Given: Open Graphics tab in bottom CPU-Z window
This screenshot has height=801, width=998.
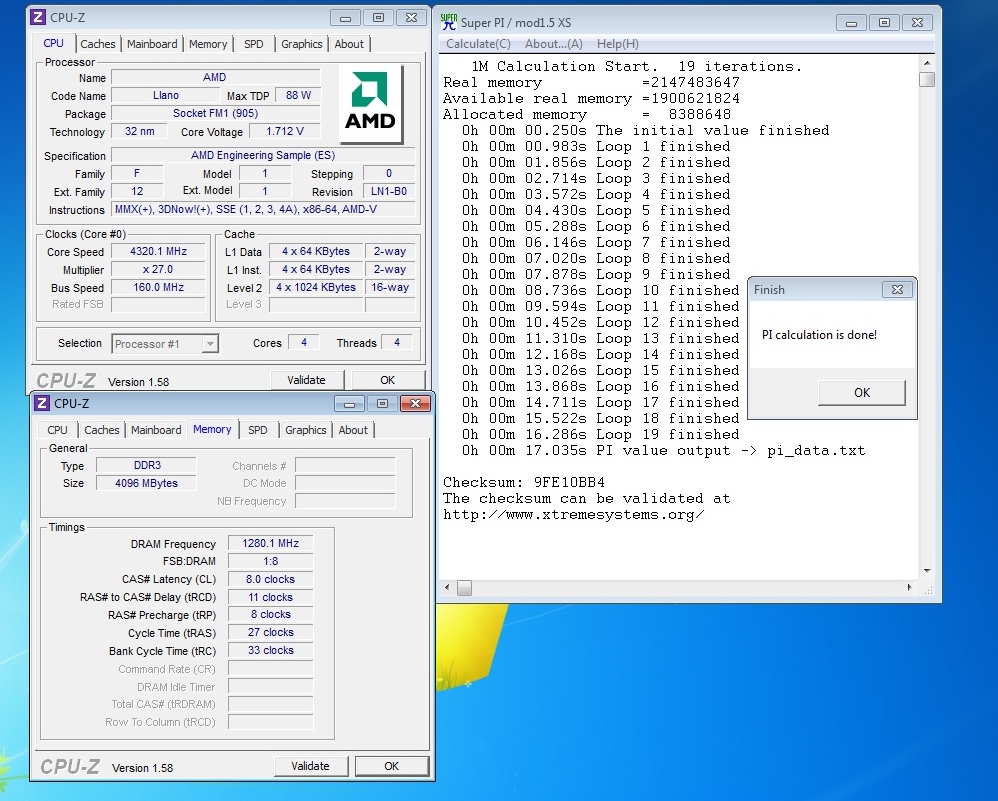Looking at the screenshot, I should [x=306, y=430].
